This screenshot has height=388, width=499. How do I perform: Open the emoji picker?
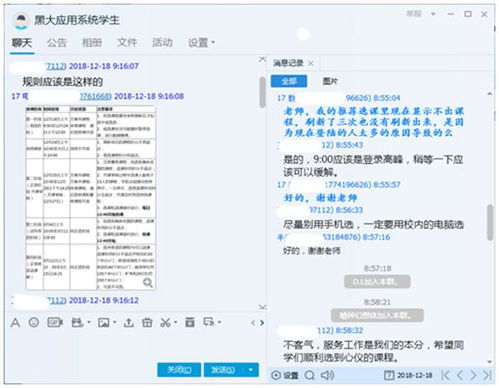pyautogui.click(x=34, y=322)
